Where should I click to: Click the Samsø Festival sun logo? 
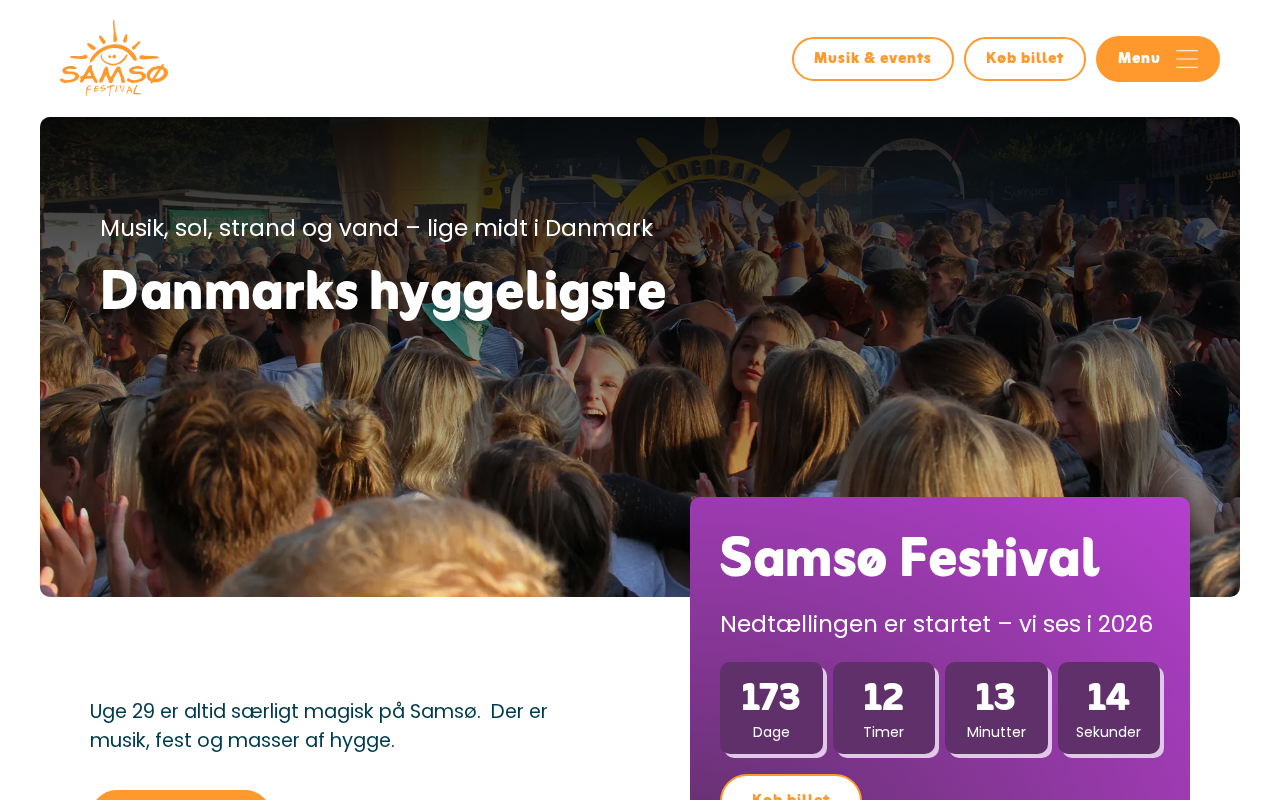coord(114,58)
